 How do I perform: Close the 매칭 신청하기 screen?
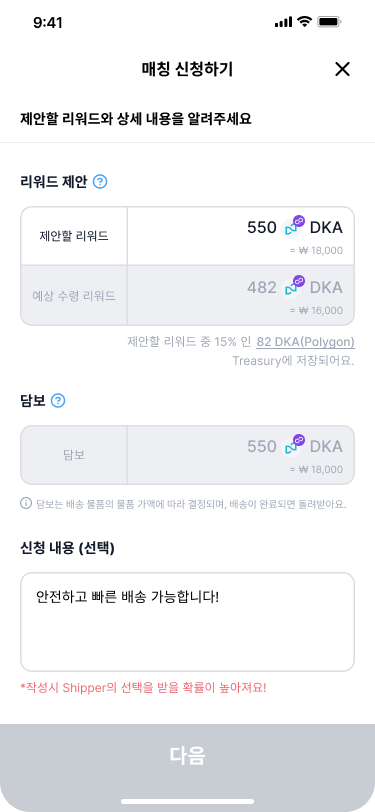(x=342, y=69)
